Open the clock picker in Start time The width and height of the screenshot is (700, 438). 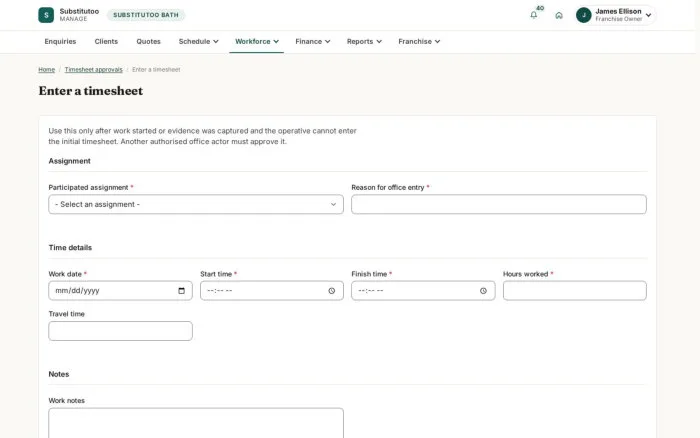[332, 291]
